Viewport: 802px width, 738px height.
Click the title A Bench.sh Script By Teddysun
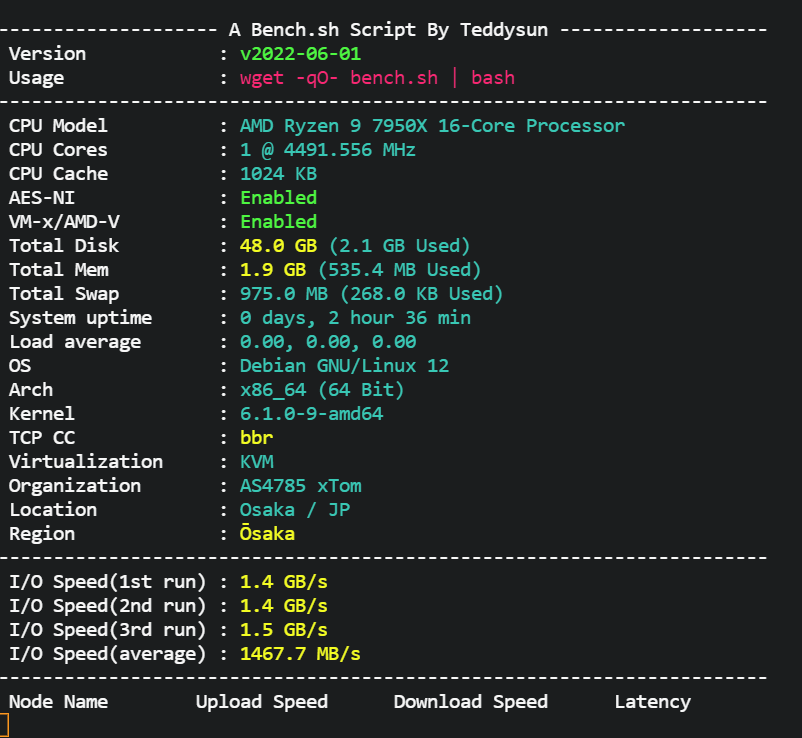tap(388, 30)
